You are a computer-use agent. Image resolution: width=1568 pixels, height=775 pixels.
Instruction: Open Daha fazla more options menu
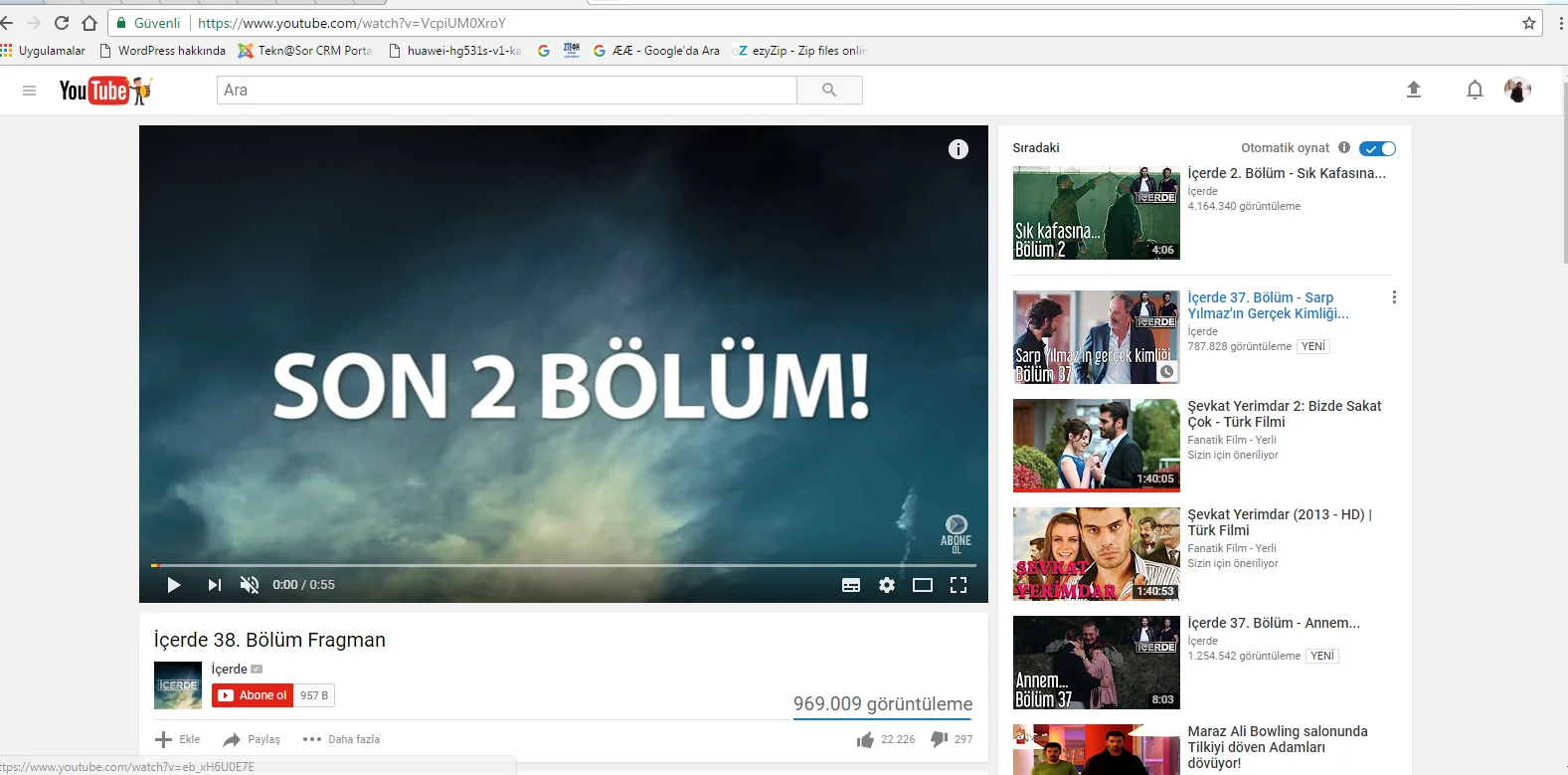tap(341, 739)
